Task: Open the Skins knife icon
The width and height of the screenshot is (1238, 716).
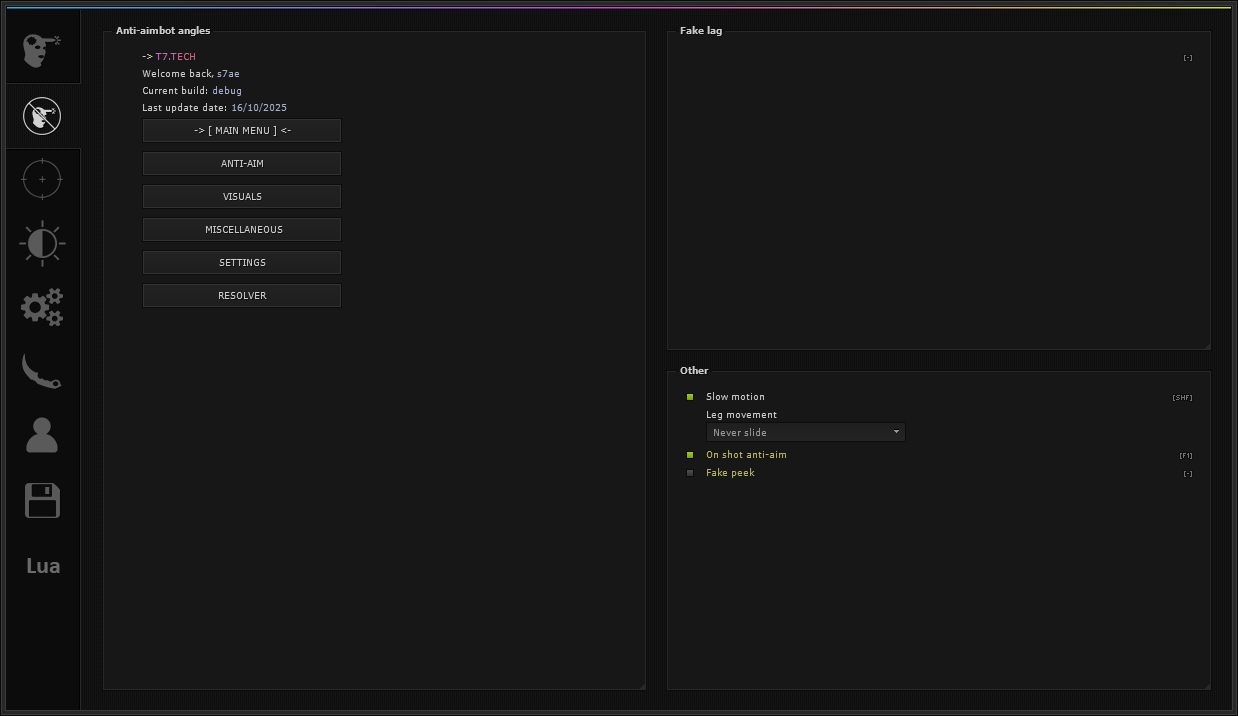Action: [42, 371]
